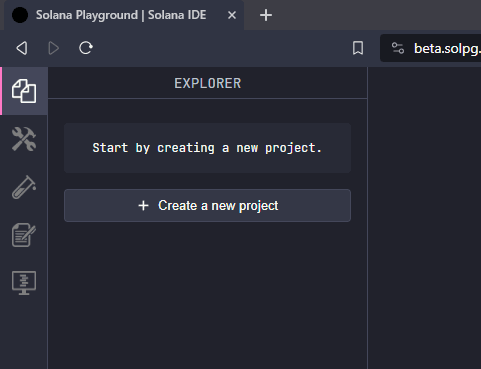
Task: Open the Tutorials notepad sidebar icon
Action: pyautogui.click(x=24, y=235)
